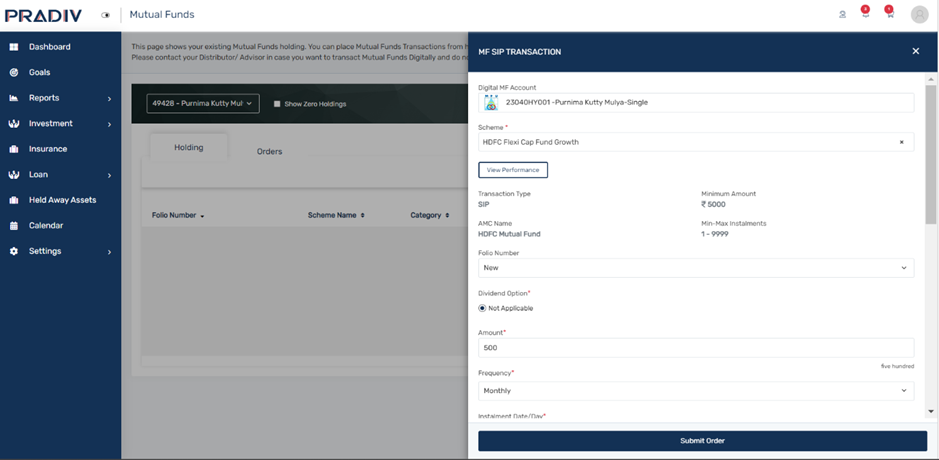Image resolution: width=939 pixels, height=460 pixels.
Task: Sort by Scheme Name column
Action: pos(336,215)
